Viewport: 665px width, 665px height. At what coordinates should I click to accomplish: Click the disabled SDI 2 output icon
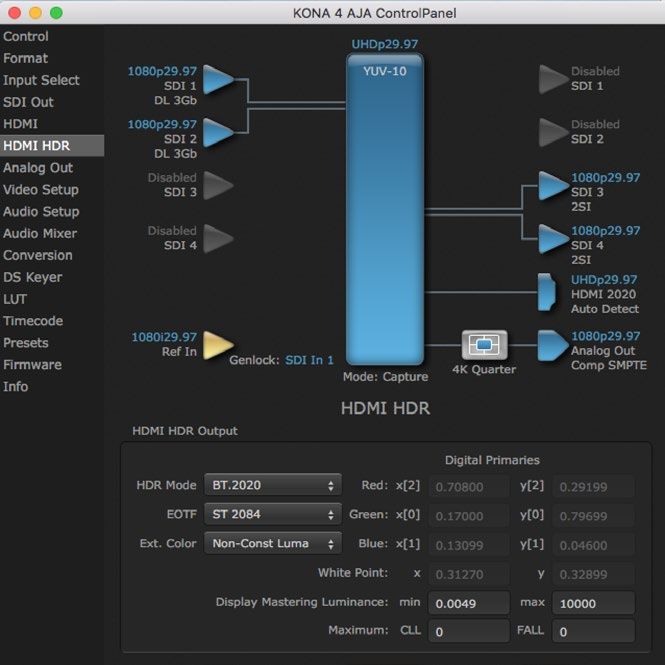click(x=553, y=133)
